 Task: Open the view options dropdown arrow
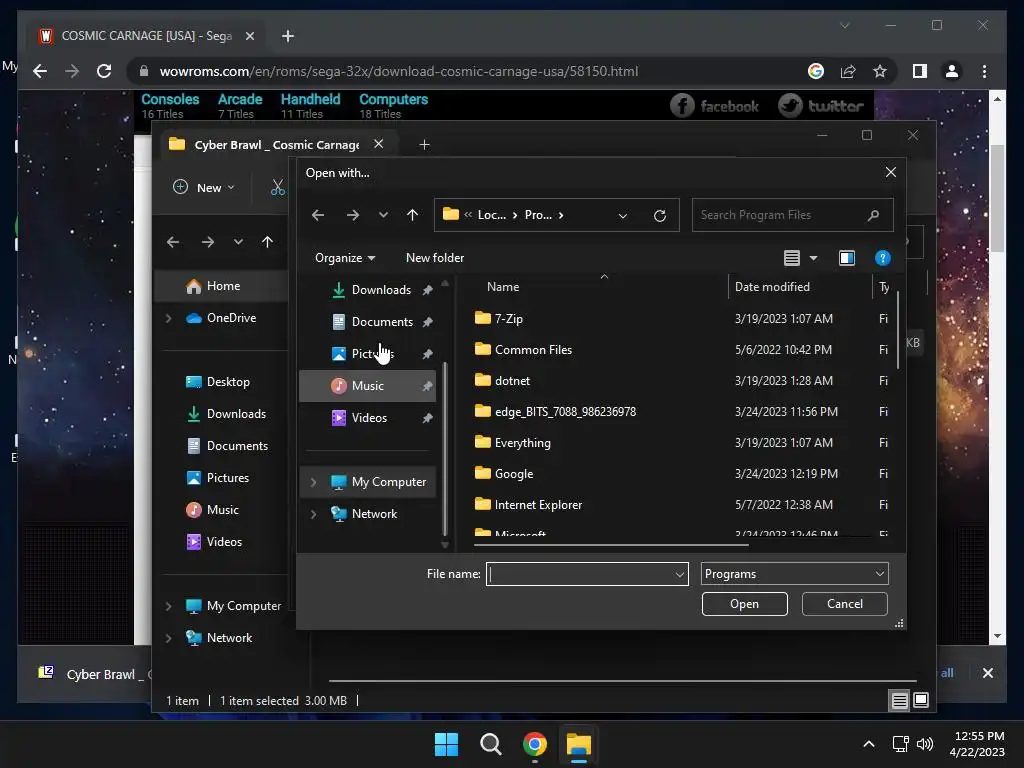pyautogui.click(x=813, y=258)
